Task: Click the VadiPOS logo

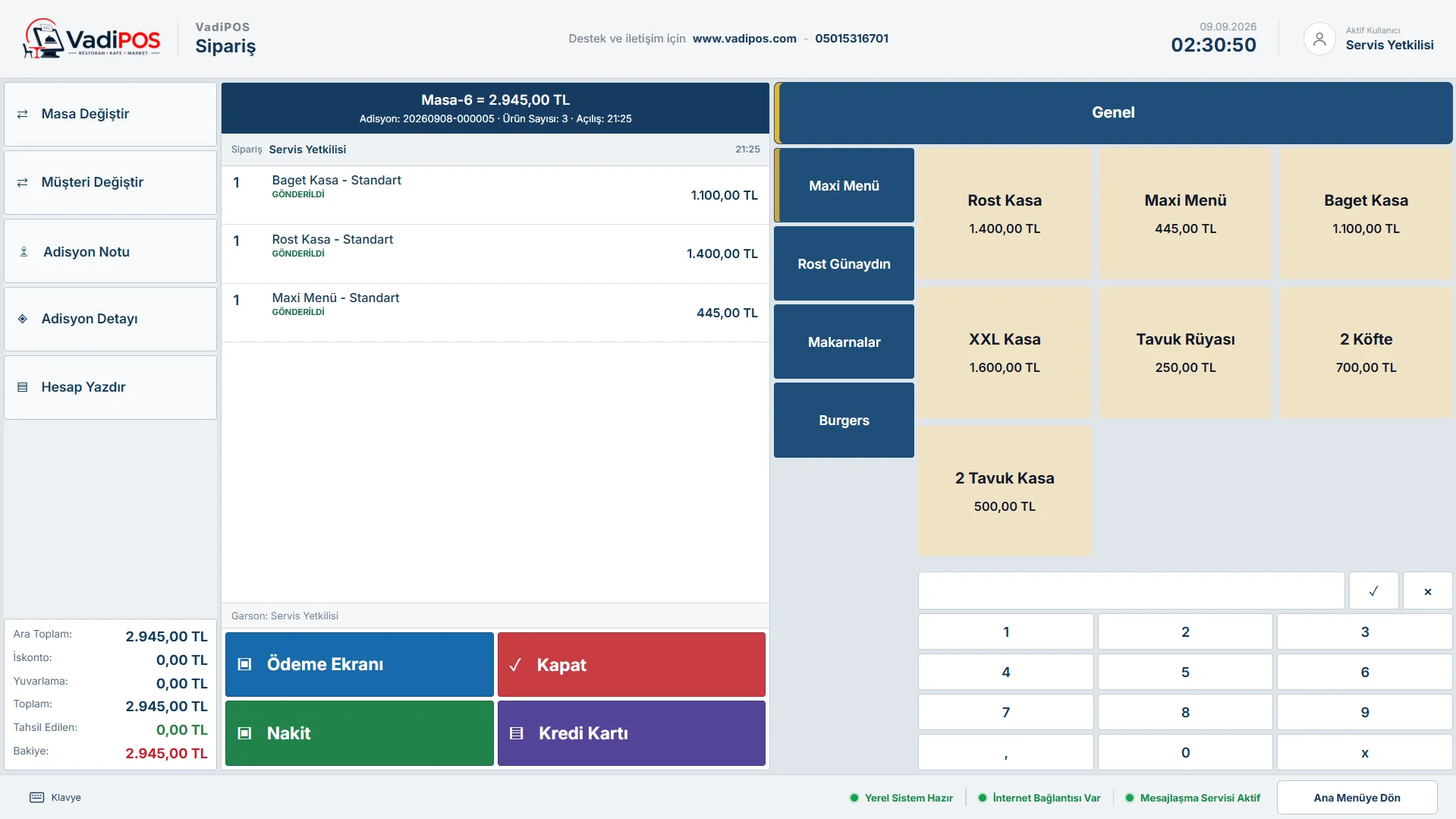Action: point(92,39)
